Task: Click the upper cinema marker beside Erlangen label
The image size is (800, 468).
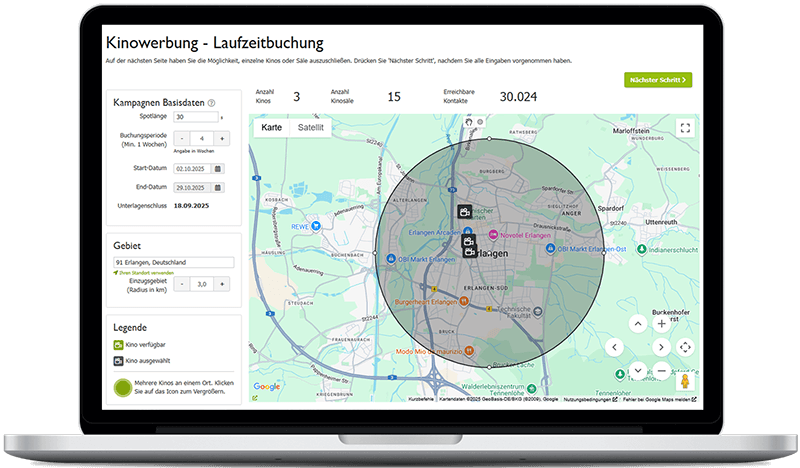Action: tap(468, 241)
